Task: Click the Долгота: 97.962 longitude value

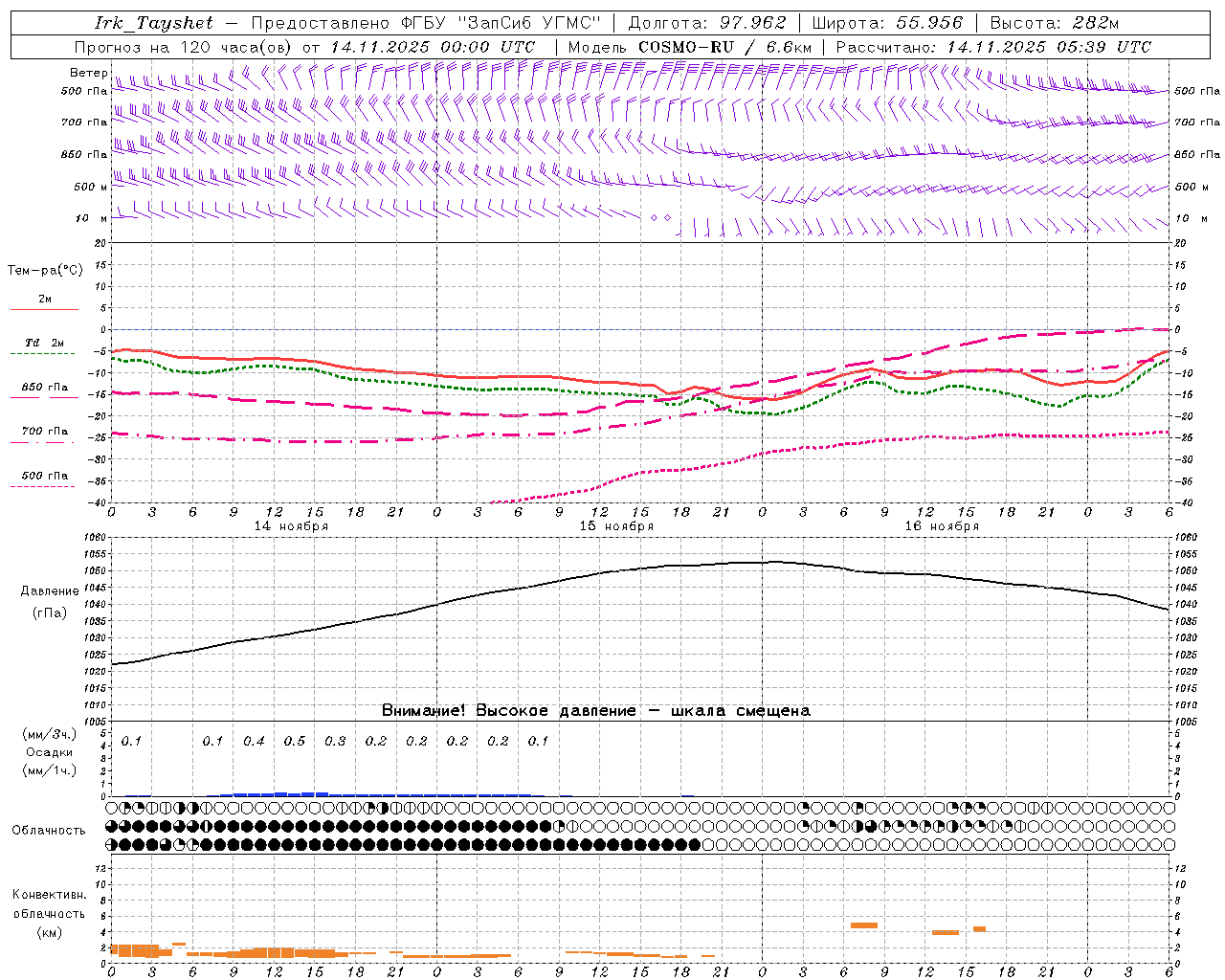Action: pos(706,23)
